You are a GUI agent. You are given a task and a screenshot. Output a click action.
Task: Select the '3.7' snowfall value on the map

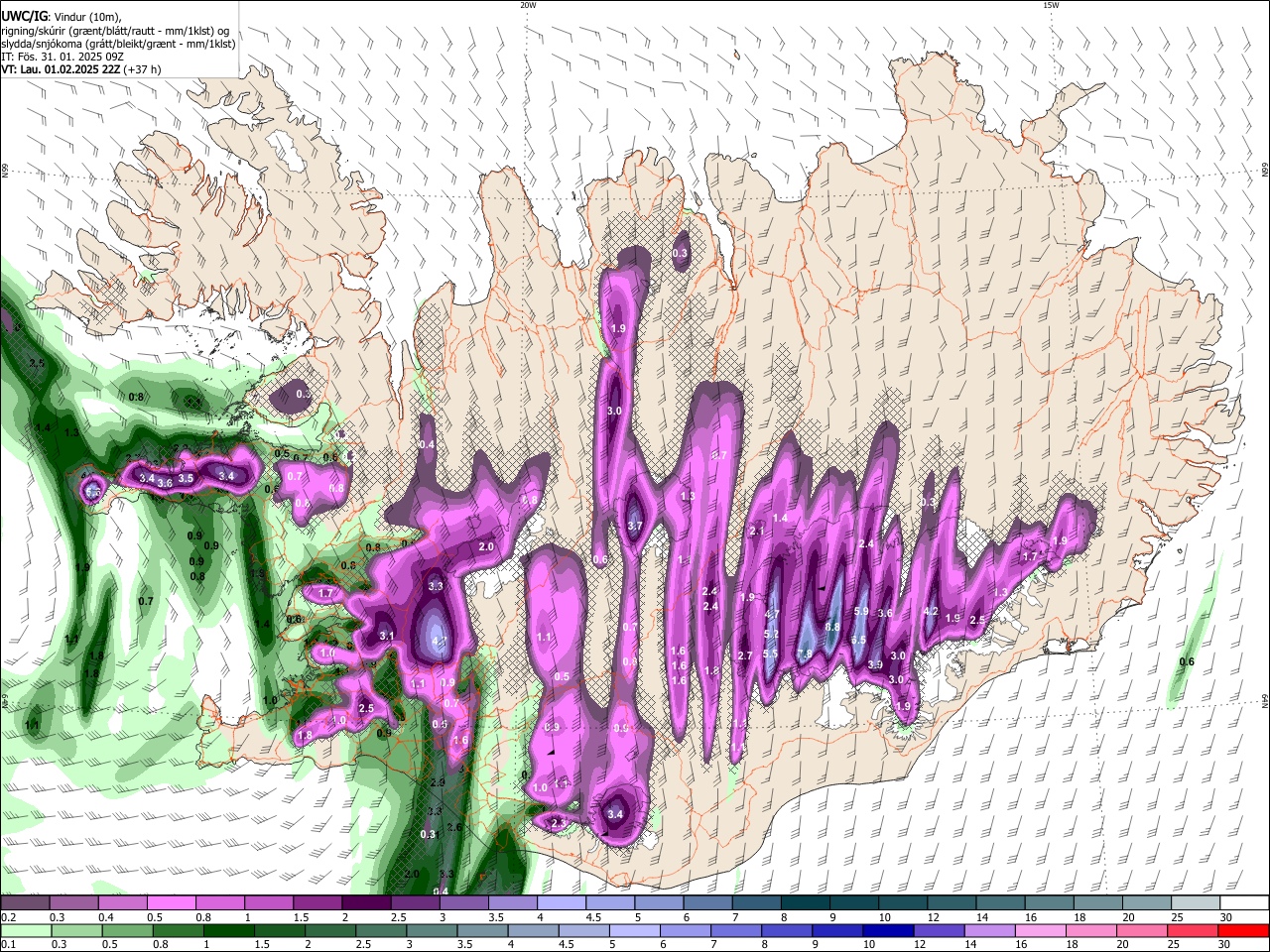[x=636, y=527]
